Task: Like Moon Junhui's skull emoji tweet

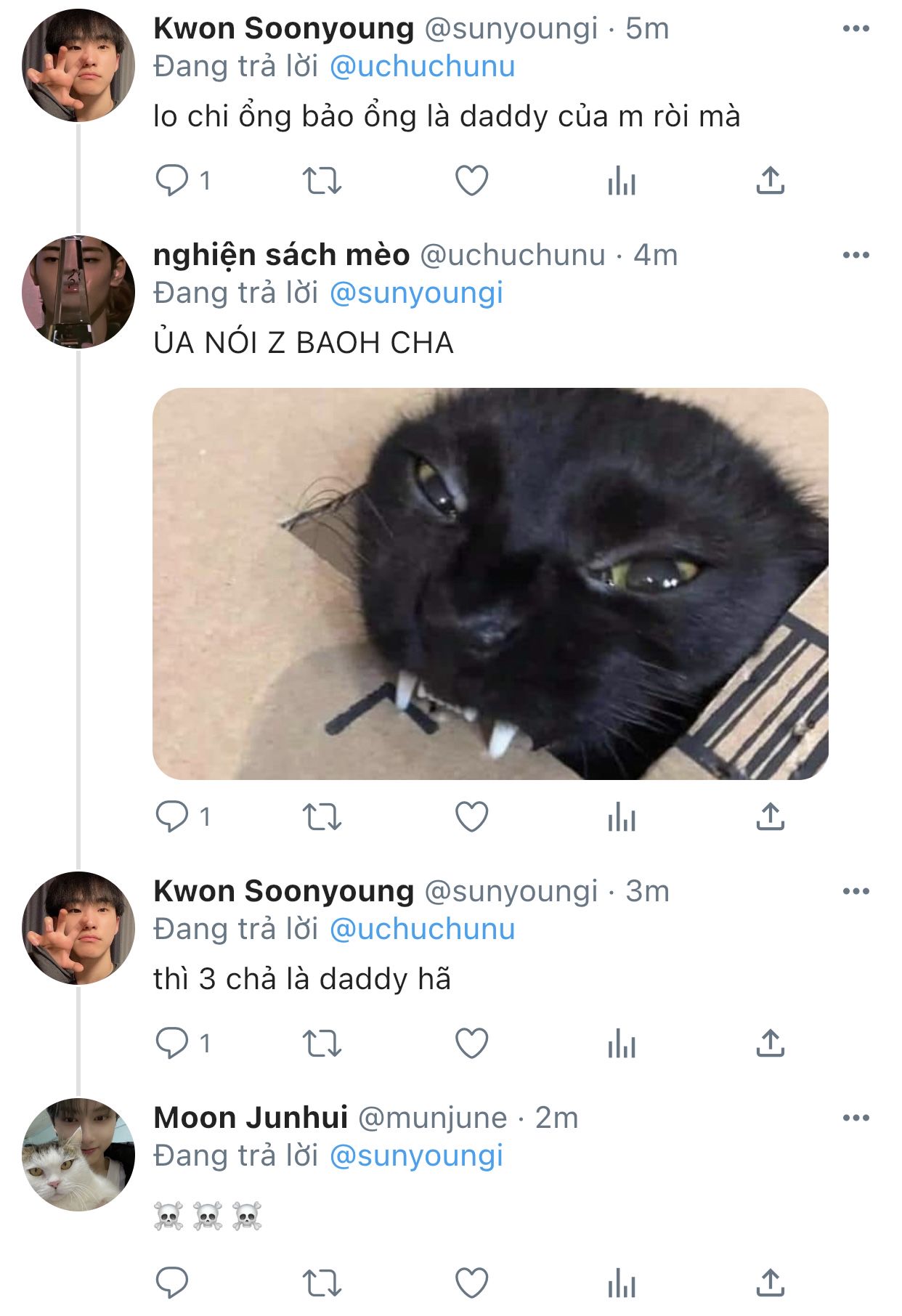Action: (471, 1282)
